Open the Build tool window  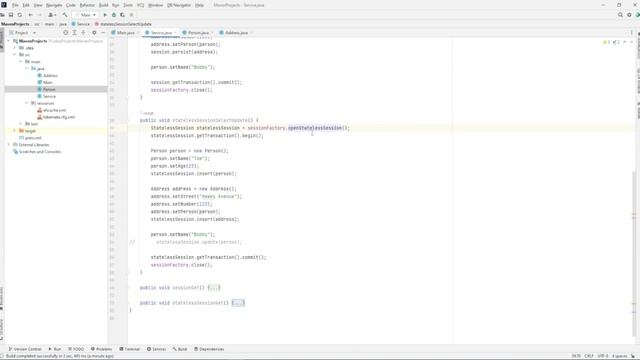tap(180, 349)
